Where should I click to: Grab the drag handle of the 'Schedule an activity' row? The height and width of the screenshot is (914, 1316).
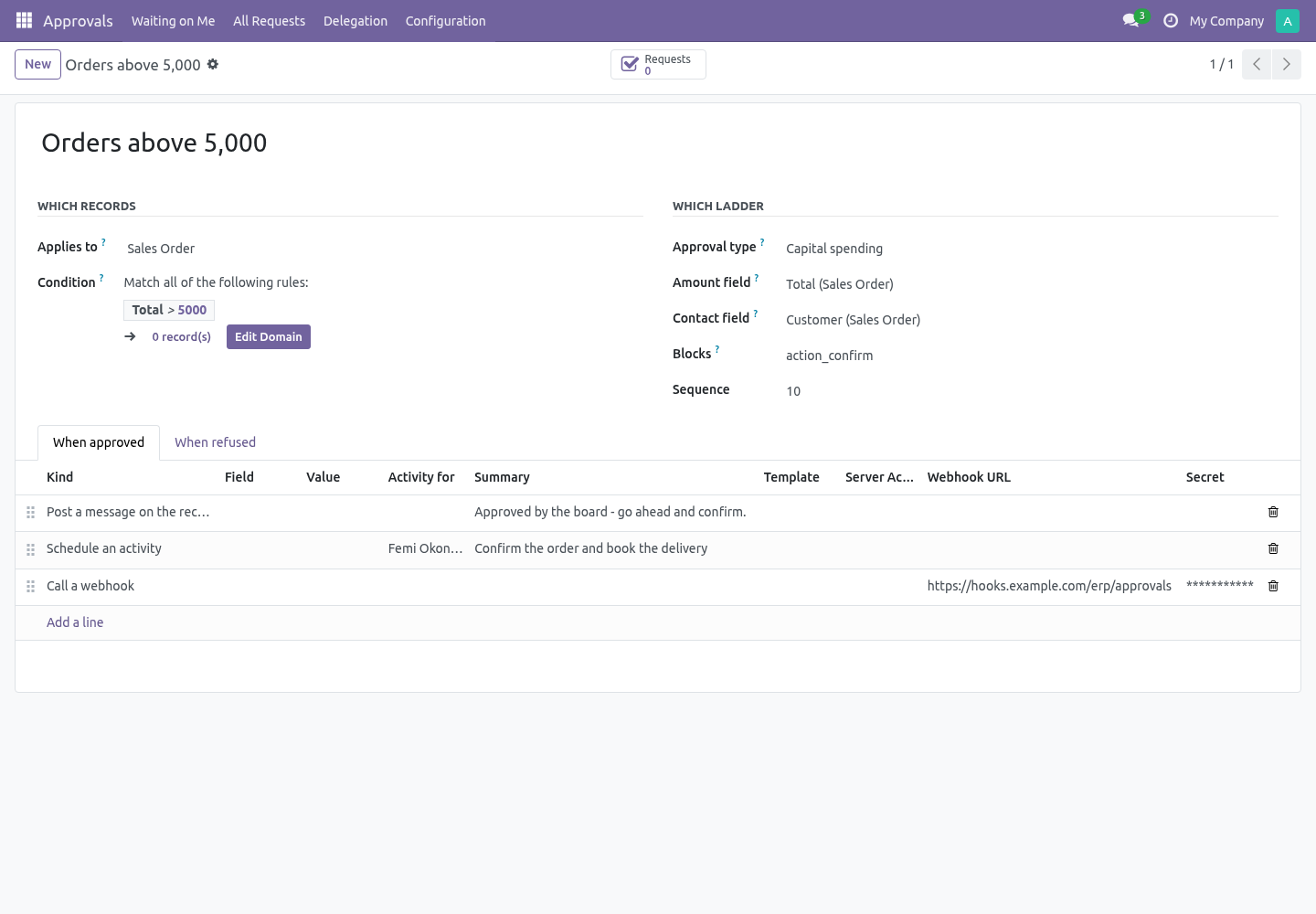click(30, 549)
